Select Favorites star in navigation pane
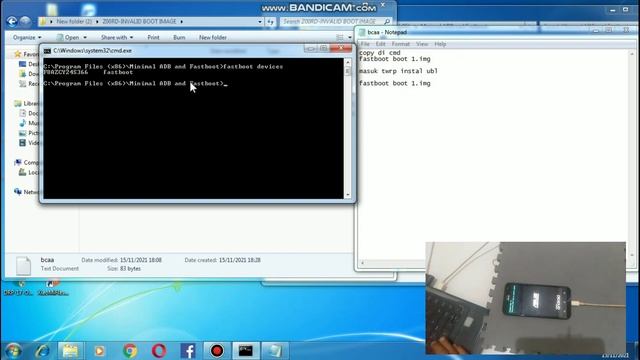Viewport: 640px width, 360px height. click(x=17, y=54)
